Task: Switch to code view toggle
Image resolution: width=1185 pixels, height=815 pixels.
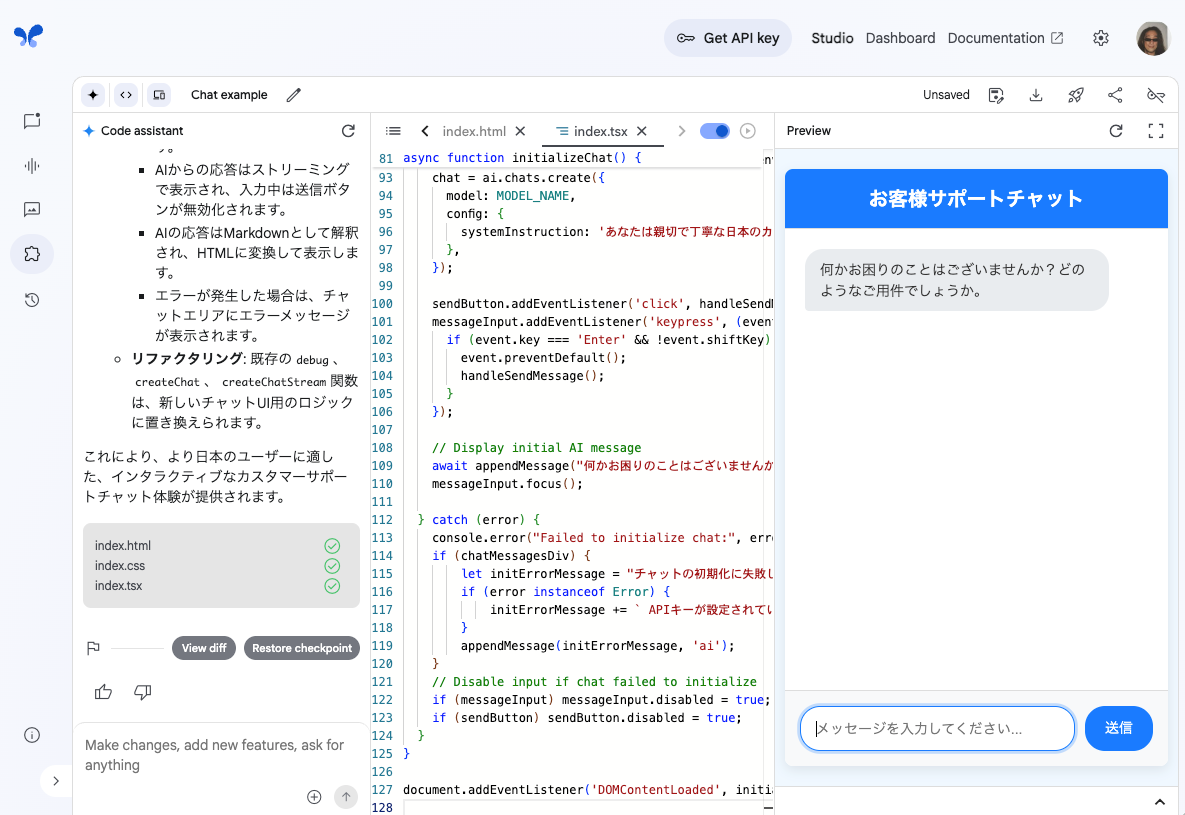Action: click(x=126, y=95)
